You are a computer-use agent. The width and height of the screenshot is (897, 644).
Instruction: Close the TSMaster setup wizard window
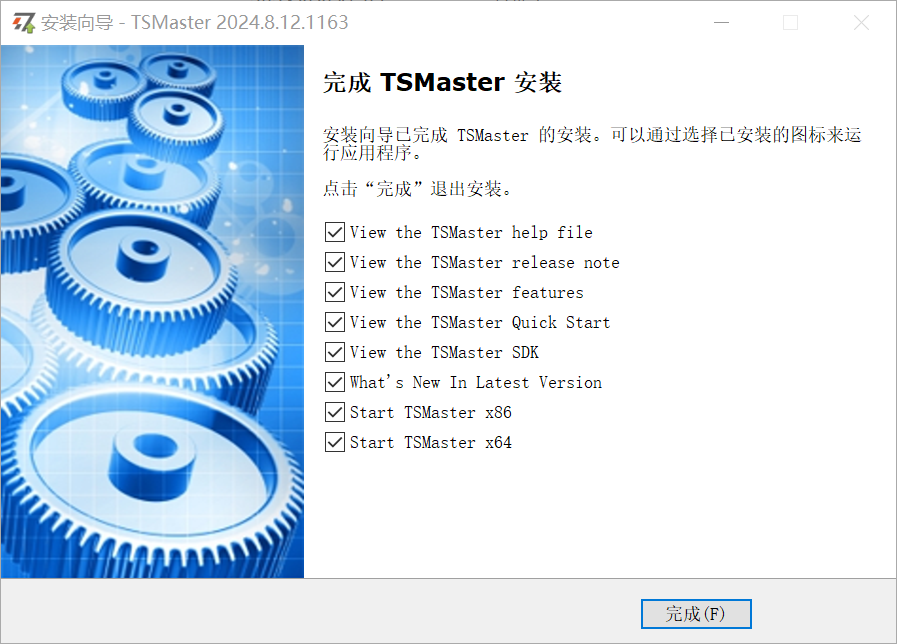tap(861, 23)
